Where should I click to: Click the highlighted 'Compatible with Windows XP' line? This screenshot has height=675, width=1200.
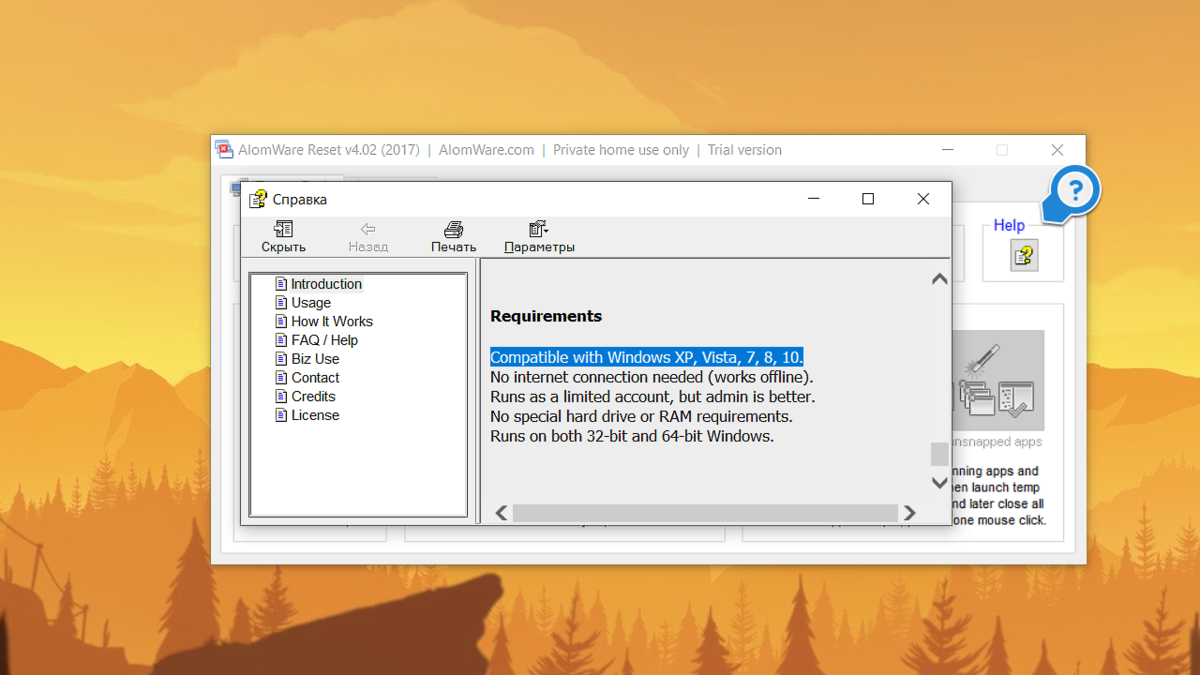pos(647,357)
